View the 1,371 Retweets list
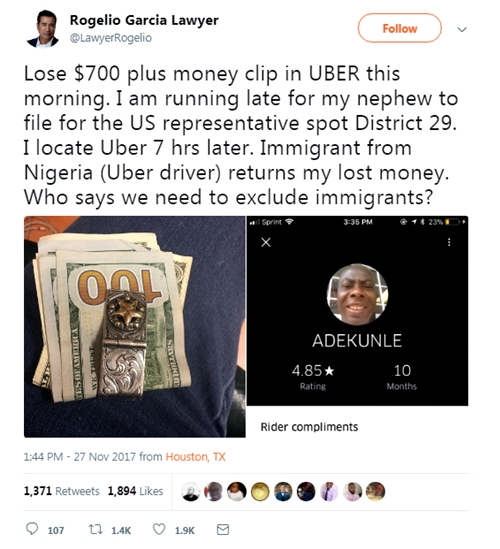Image resolution: width=500 pixels, height=549 pixels. [x=62, y=491]
